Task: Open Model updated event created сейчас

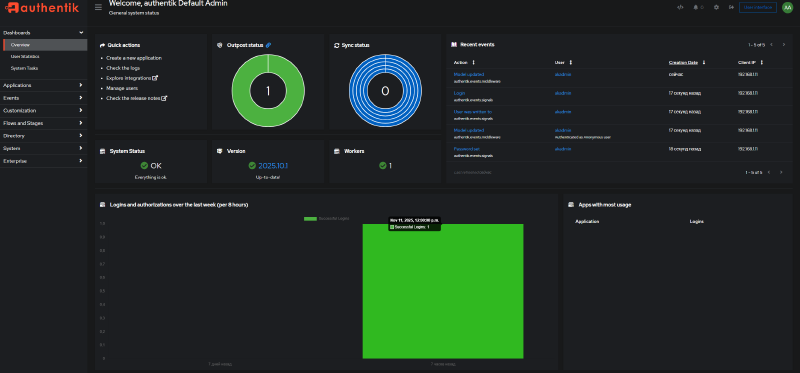Action: point(469,74)
